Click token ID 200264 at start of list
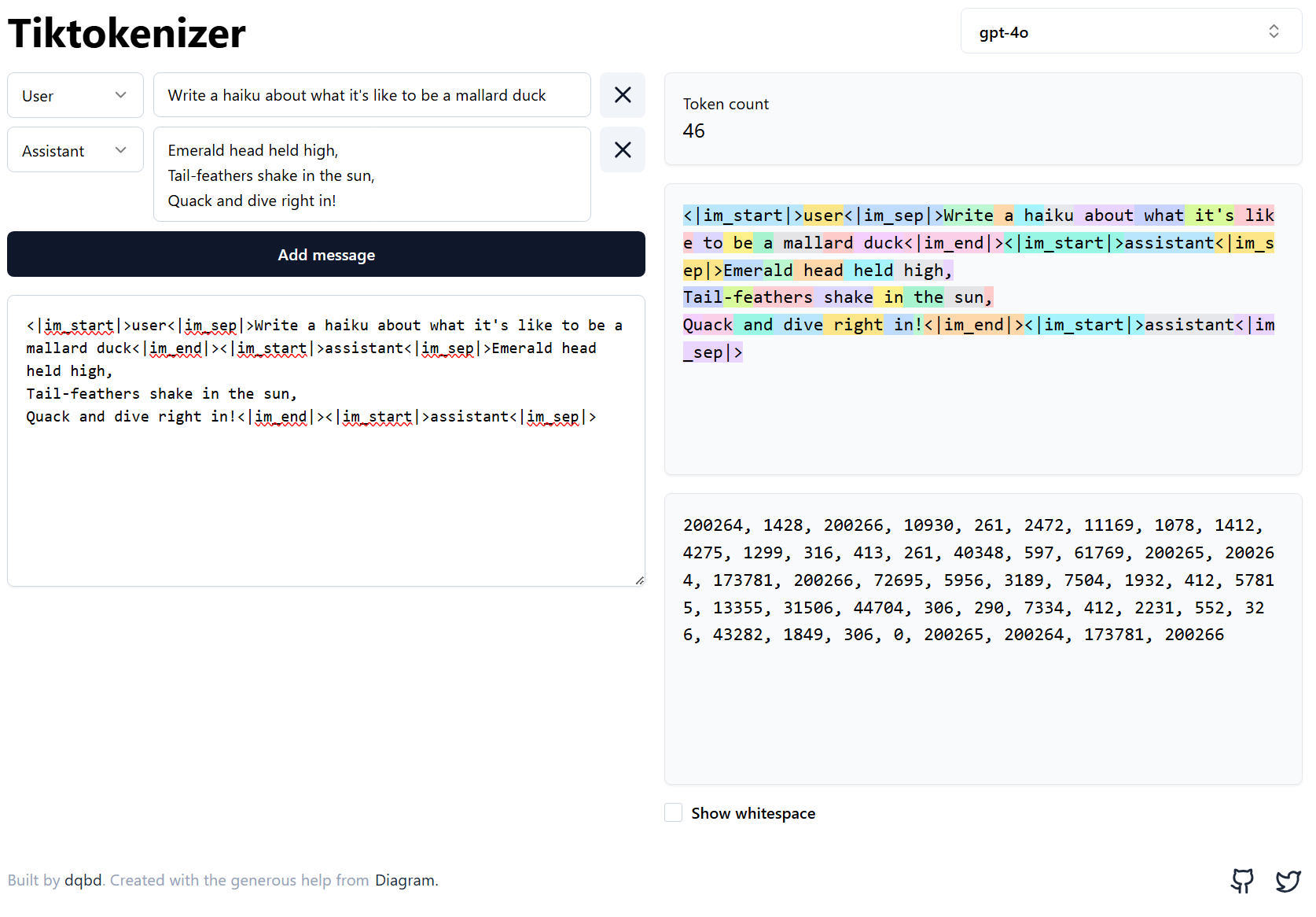The width and height of the screenshot is (1316, 917). tap(713, 525)
